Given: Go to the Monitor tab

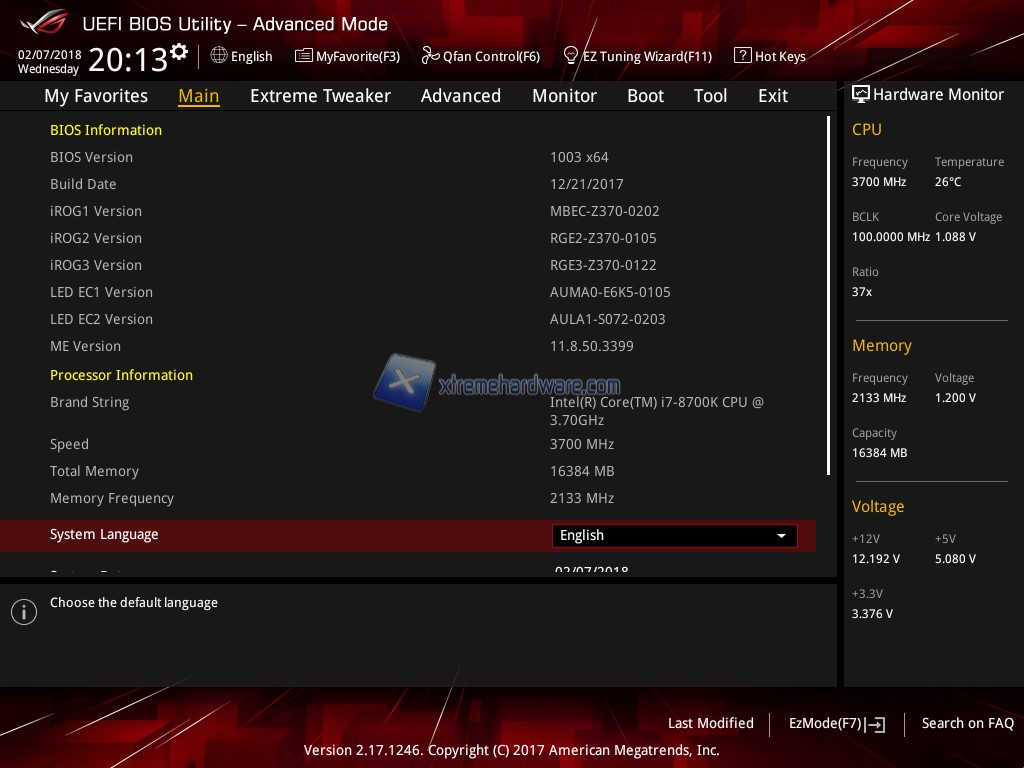Looking at the screenshot, I should tap(564, 96).
